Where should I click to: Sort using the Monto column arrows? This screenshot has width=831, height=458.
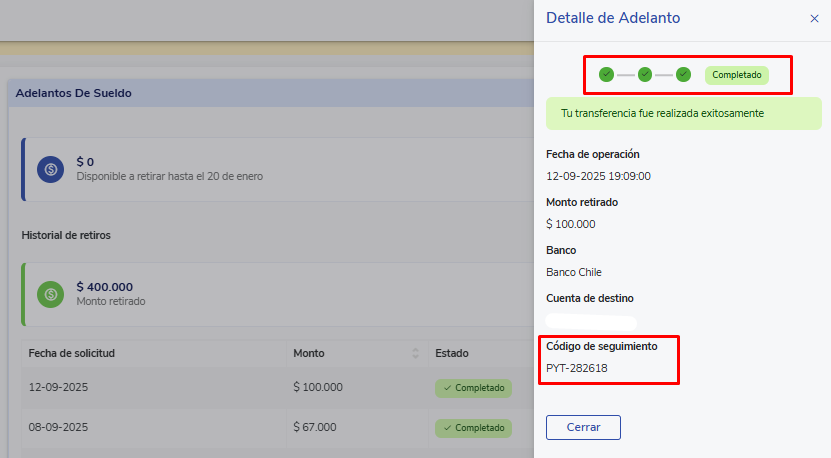click(415, 353)
